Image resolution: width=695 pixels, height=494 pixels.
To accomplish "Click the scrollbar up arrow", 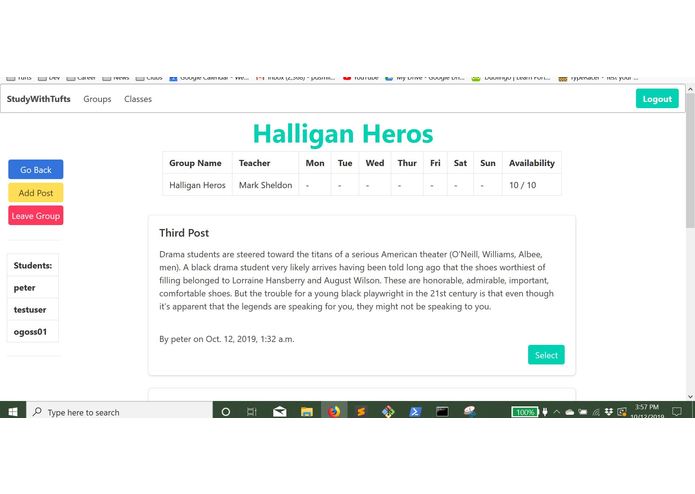I will pyautogui.click(x=690, y=89).
